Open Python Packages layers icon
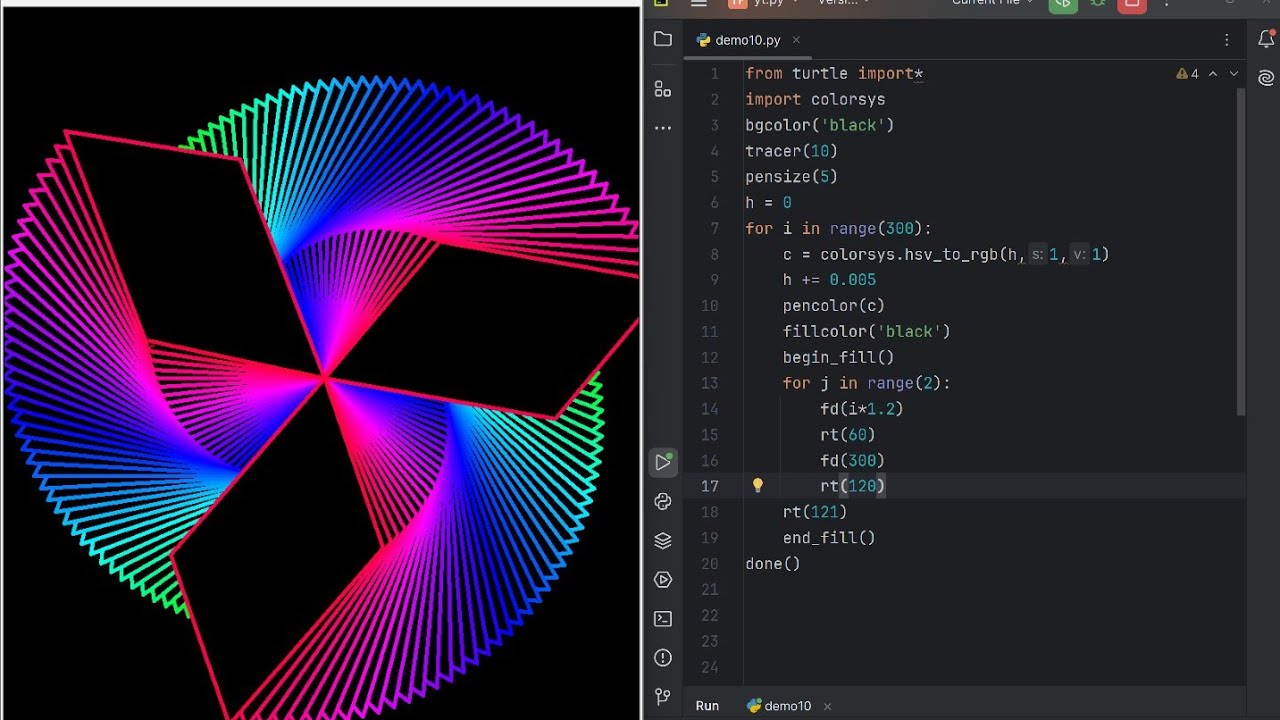 pos(662,541)
